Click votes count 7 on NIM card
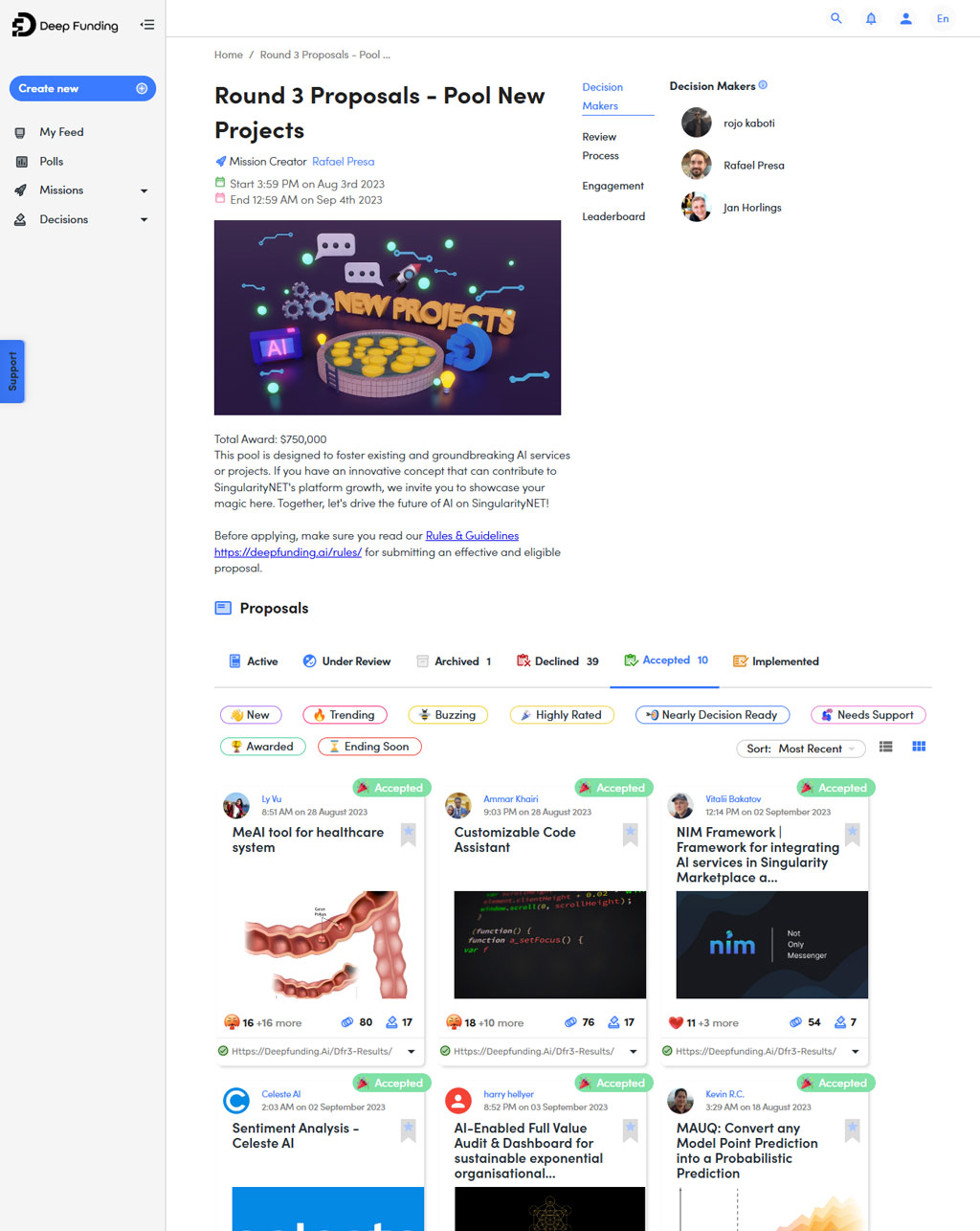This screenshot has height=1231, width=980. 846,1022
